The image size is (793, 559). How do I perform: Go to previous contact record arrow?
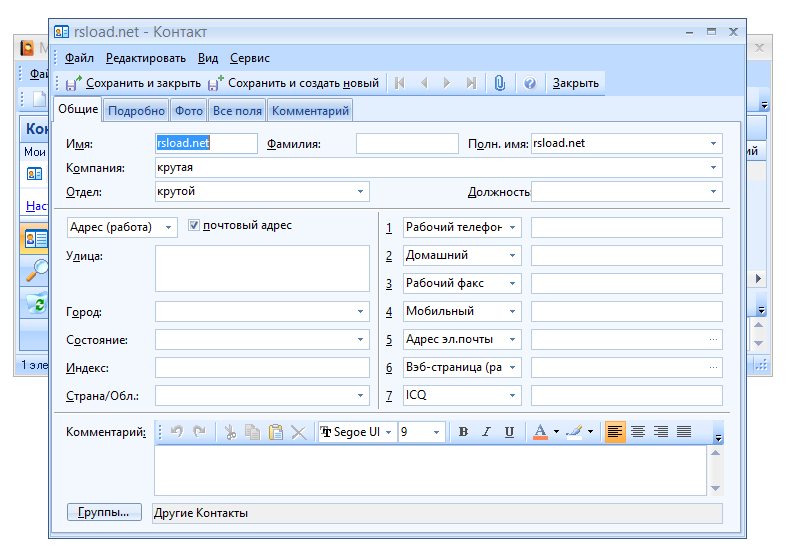click(x=424, y=83)
